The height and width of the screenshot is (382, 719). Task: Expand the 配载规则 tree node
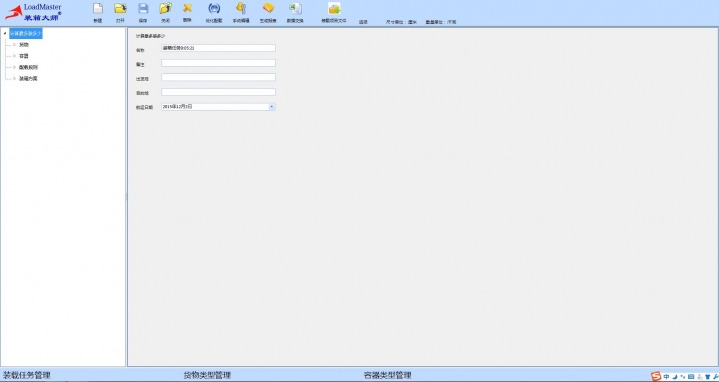[15, 67]
